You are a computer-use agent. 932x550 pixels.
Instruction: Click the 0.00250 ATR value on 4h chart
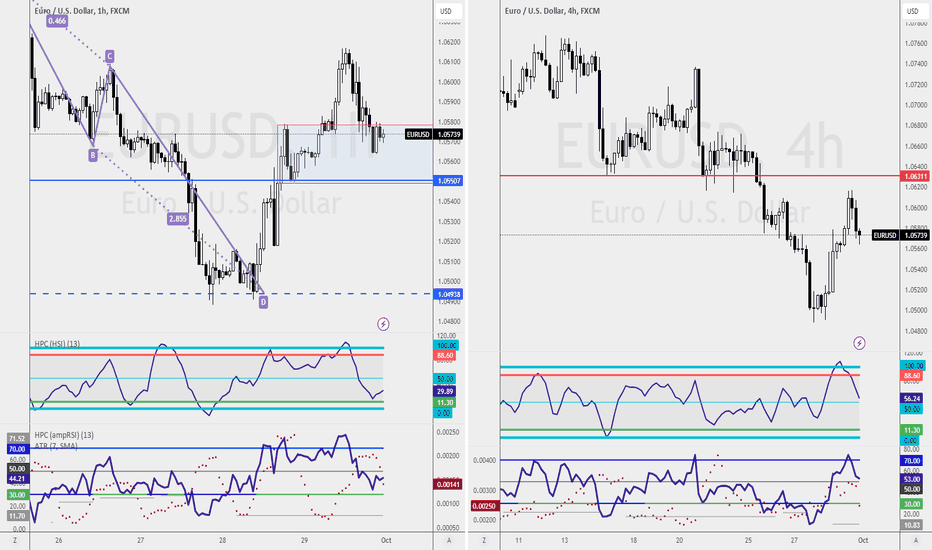[x=484, y=506]
